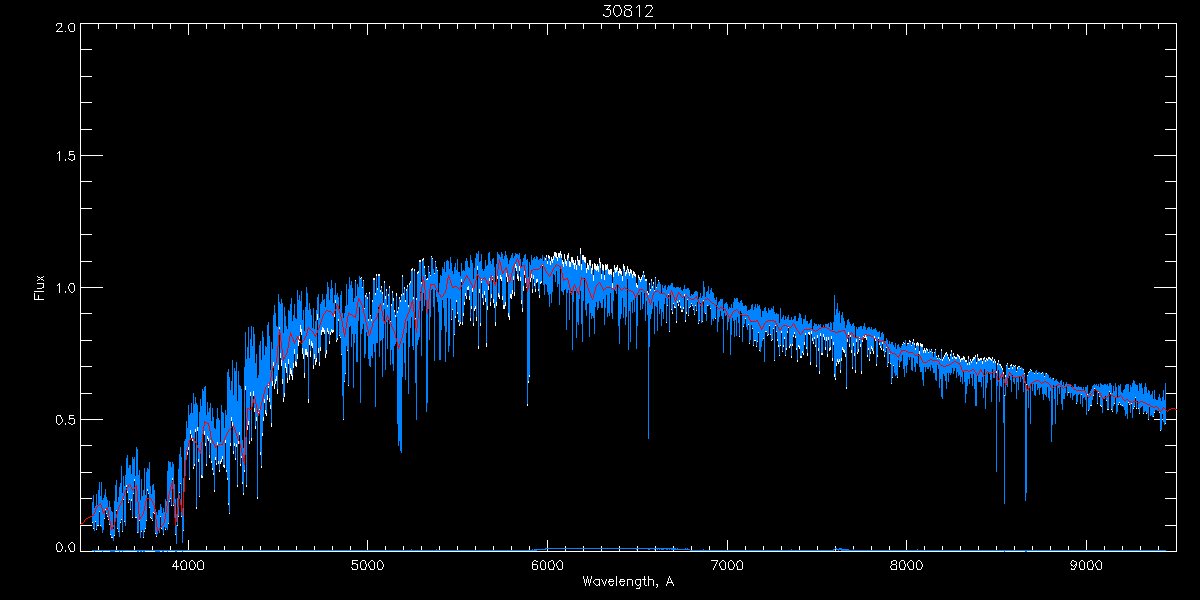Screen dimensions: 1200x600
Task: Click the 2.0 y-axis tick label
Action: point(66,28)
